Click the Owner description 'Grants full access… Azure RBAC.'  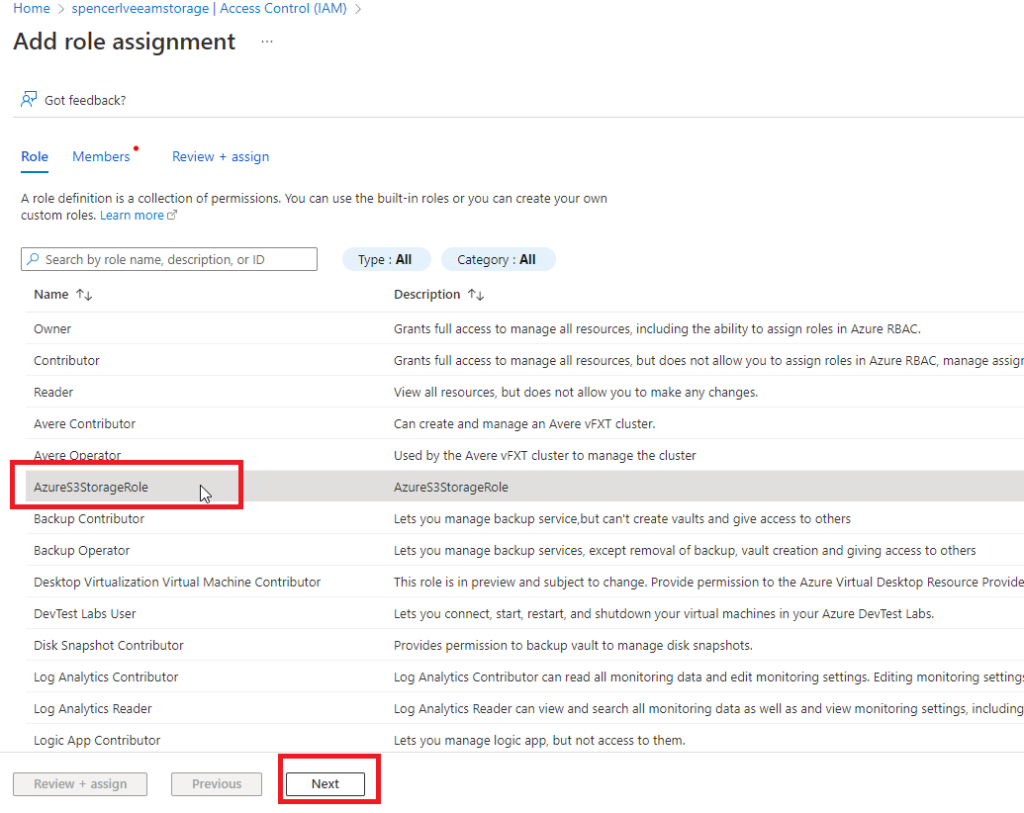point(657,328)
